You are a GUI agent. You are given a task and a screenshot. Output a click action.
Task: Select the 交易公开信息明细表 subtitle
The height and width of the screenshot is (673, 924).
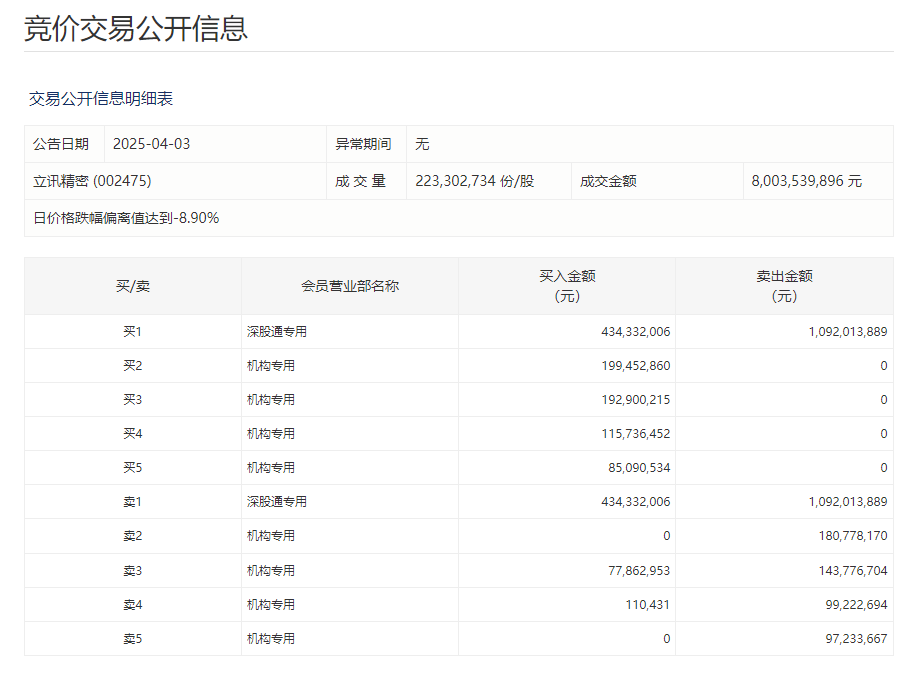[101, 98]
